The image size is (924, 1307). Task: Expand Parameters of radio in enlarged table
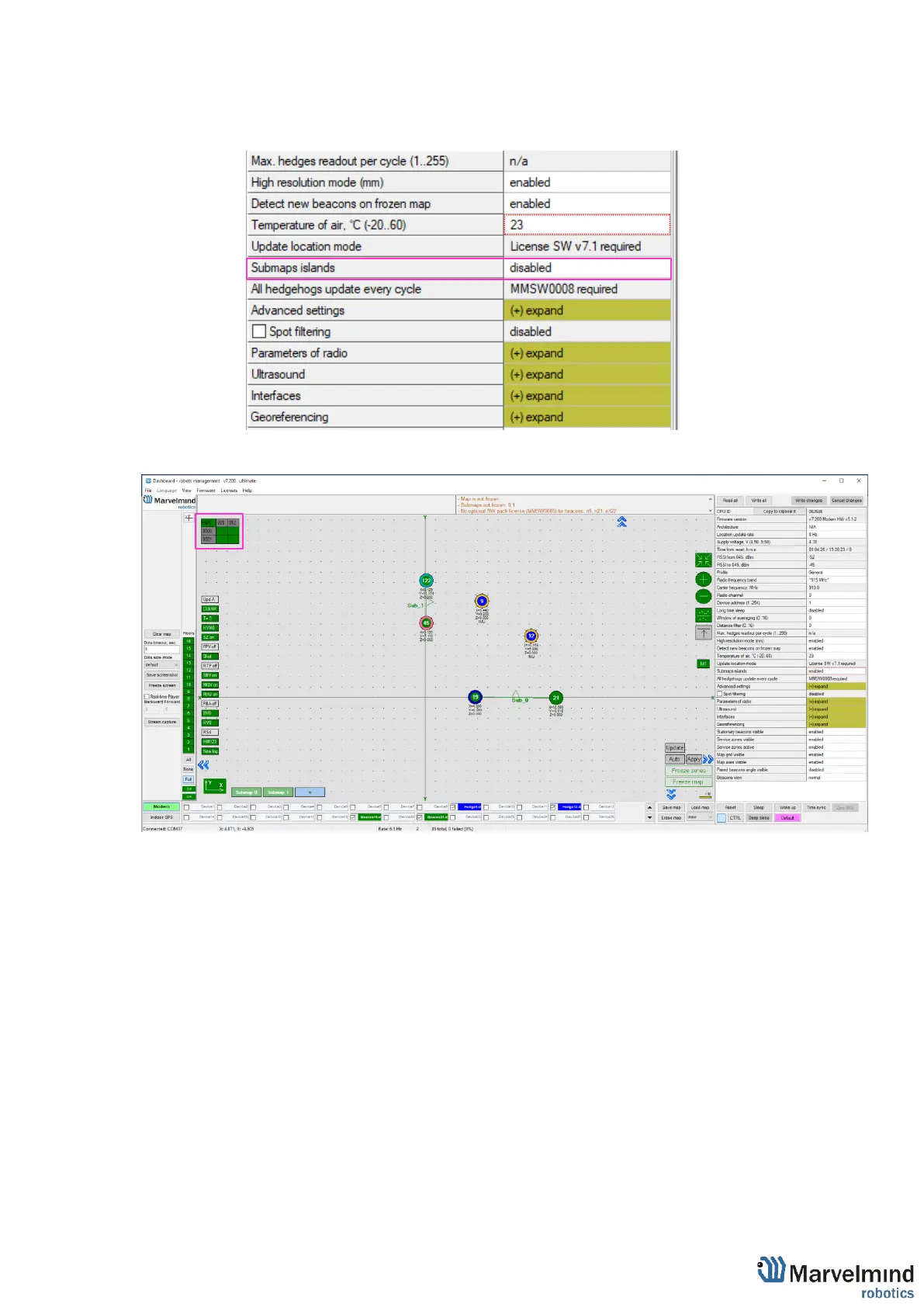(x=587, y=353)
